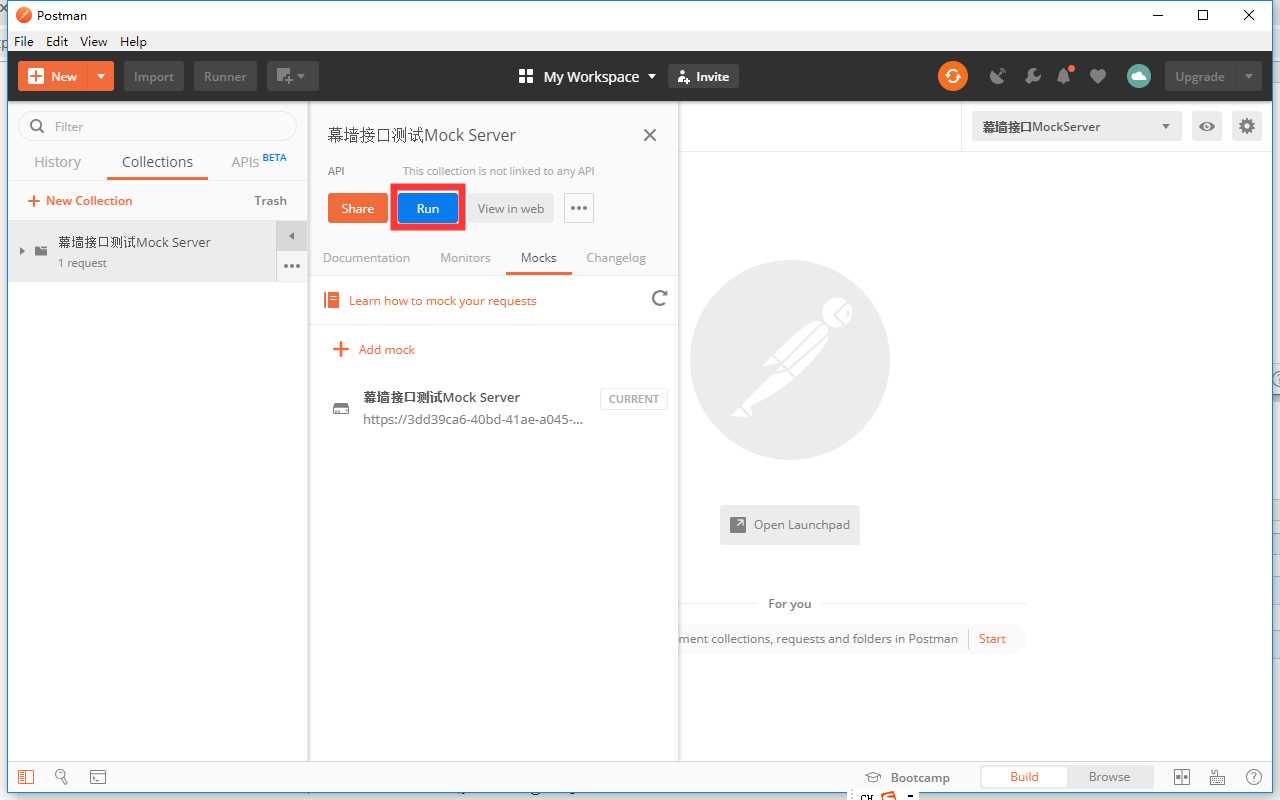
Task: Open the File menu
Action: pos(24,41)
